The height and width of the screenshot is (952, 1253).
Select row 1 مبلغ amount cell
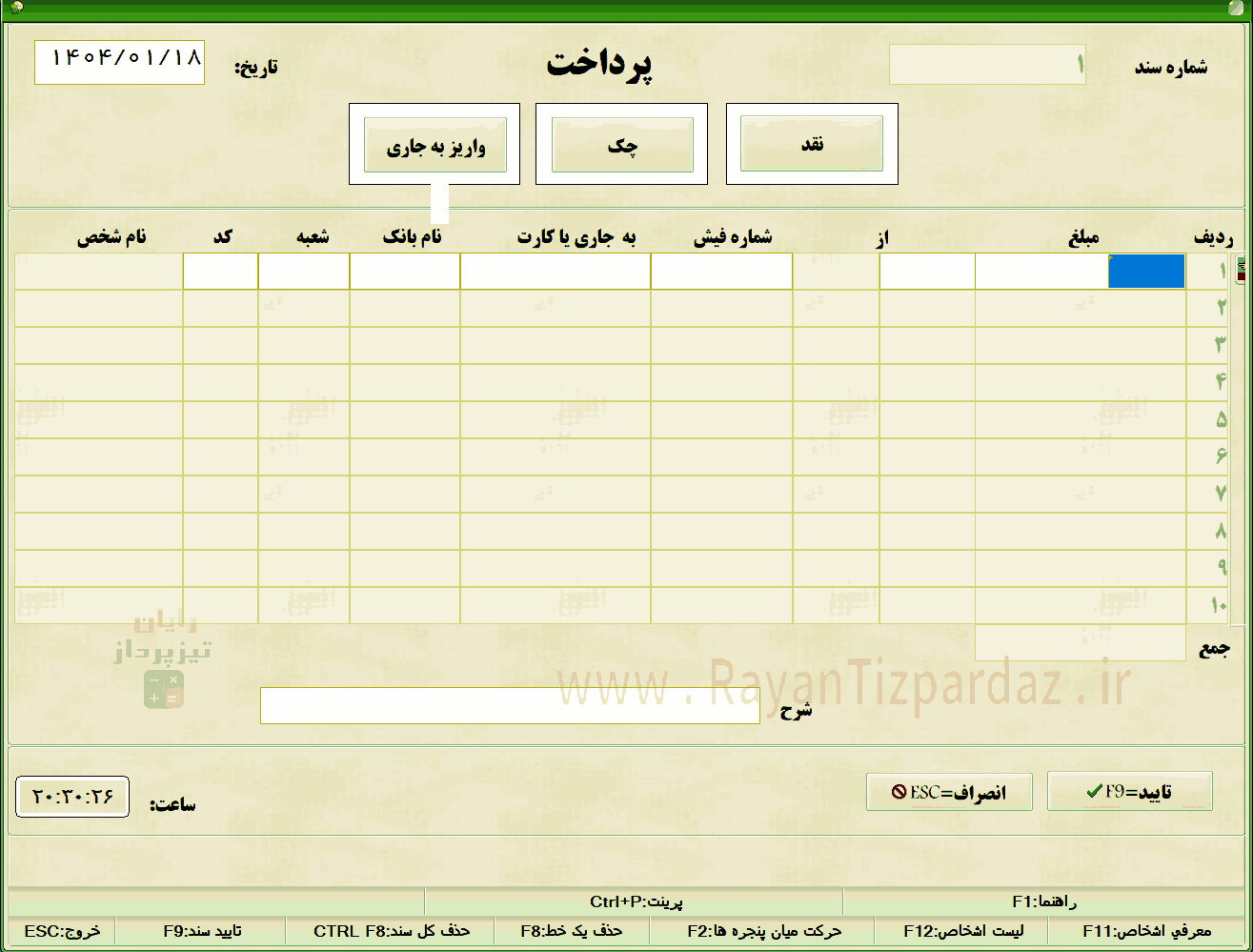[x=1080, y=271]
